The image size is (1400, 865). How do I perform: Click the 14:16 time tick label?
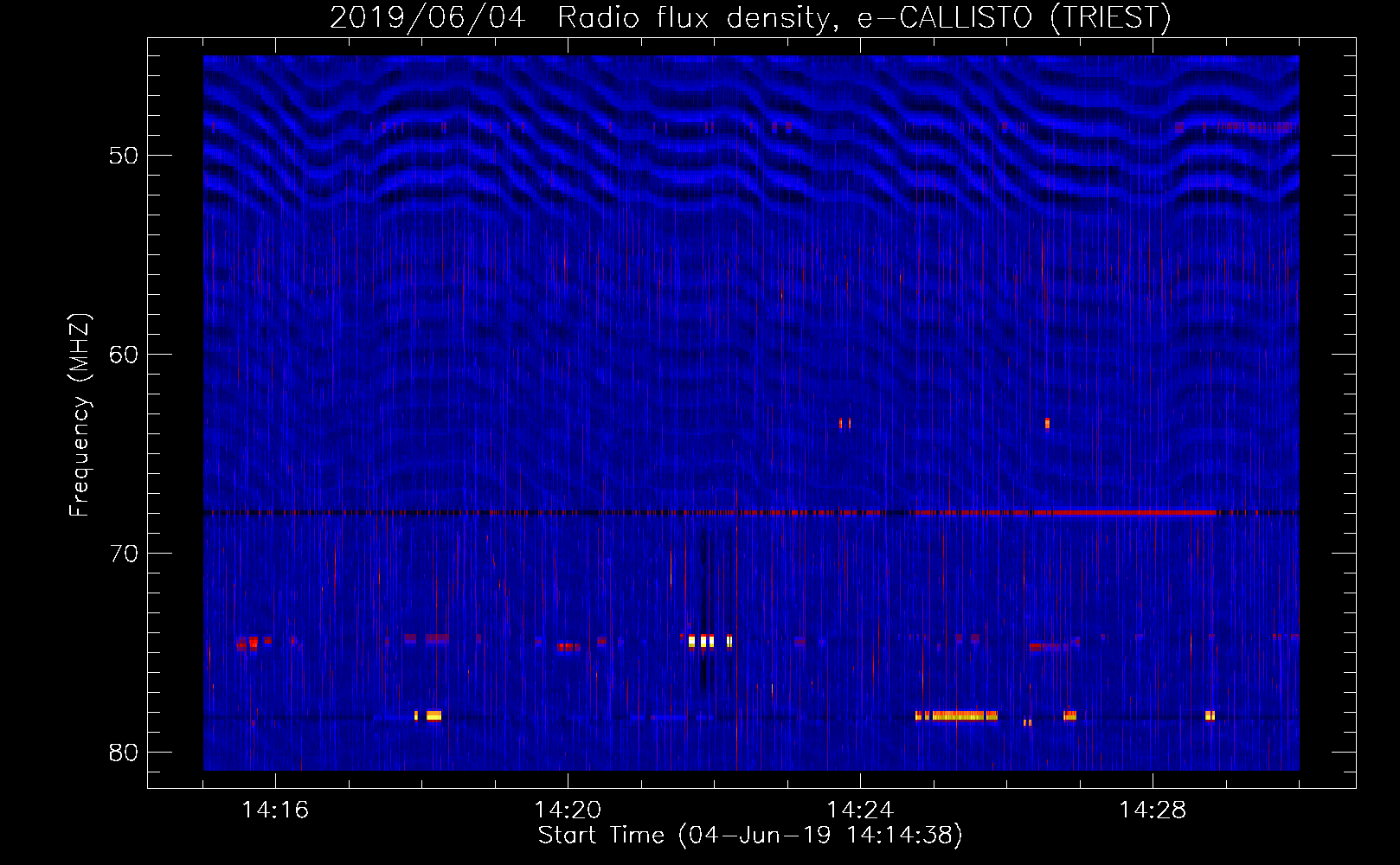[275, 811]
